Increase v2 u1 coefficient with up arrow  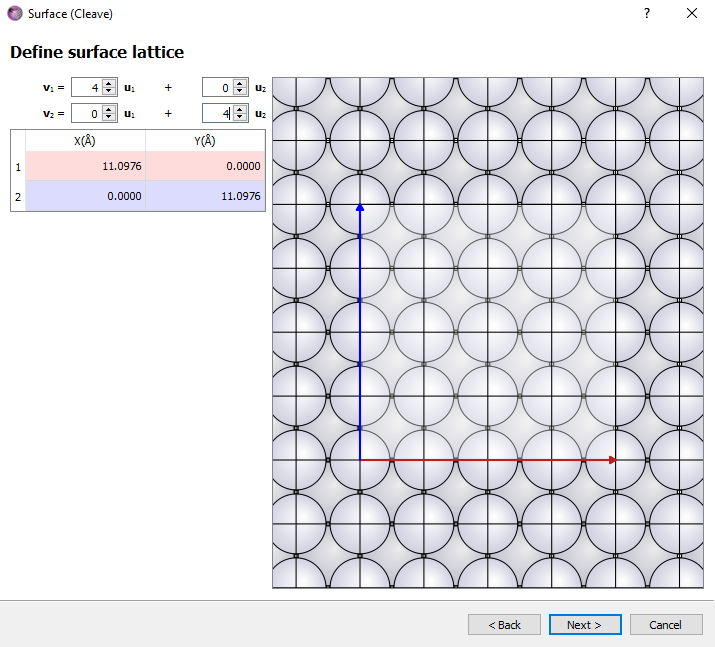coord(109,110)
